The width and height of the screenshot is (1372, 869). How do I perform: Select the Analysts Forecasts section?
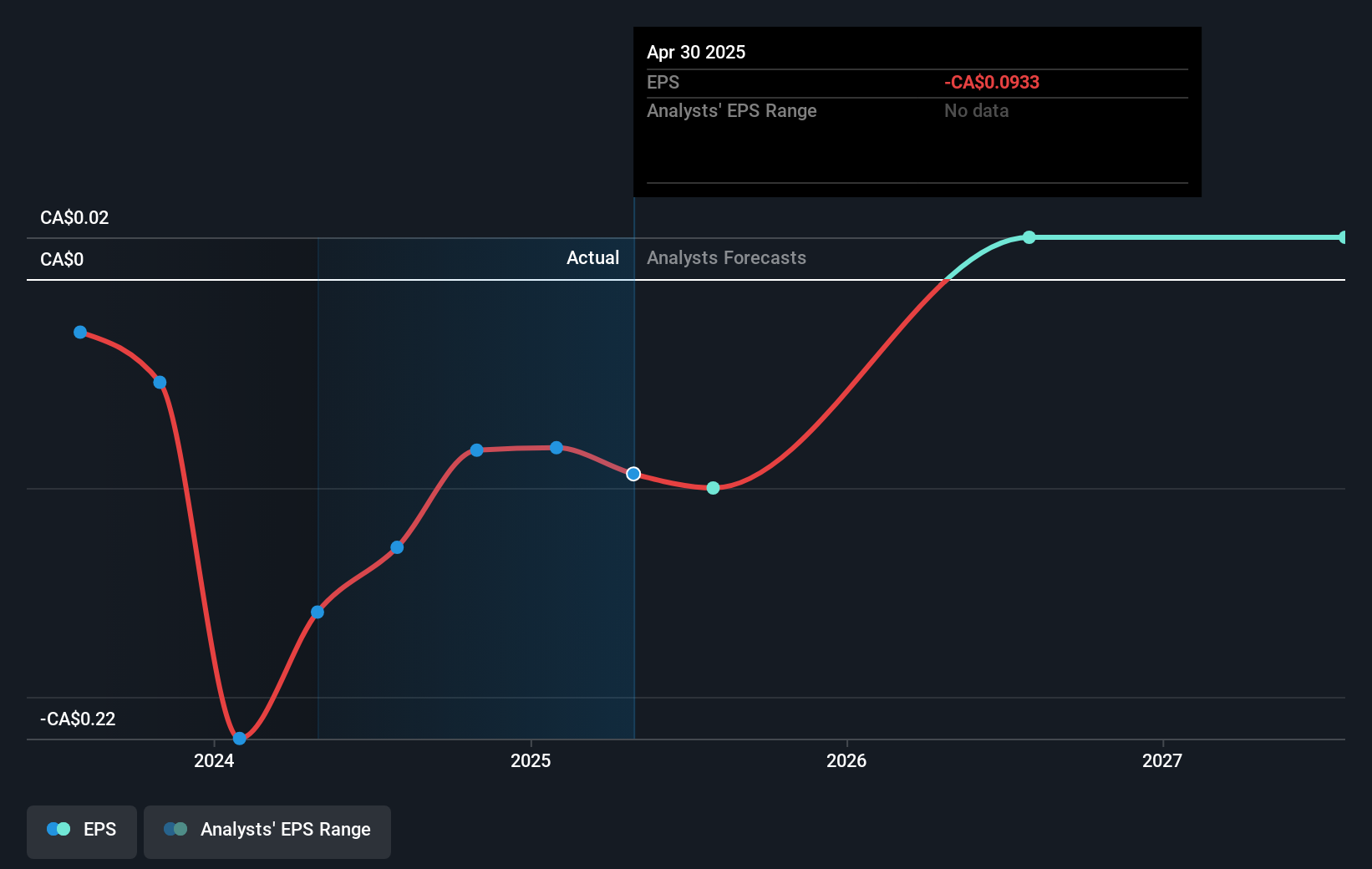click(726, 257)
